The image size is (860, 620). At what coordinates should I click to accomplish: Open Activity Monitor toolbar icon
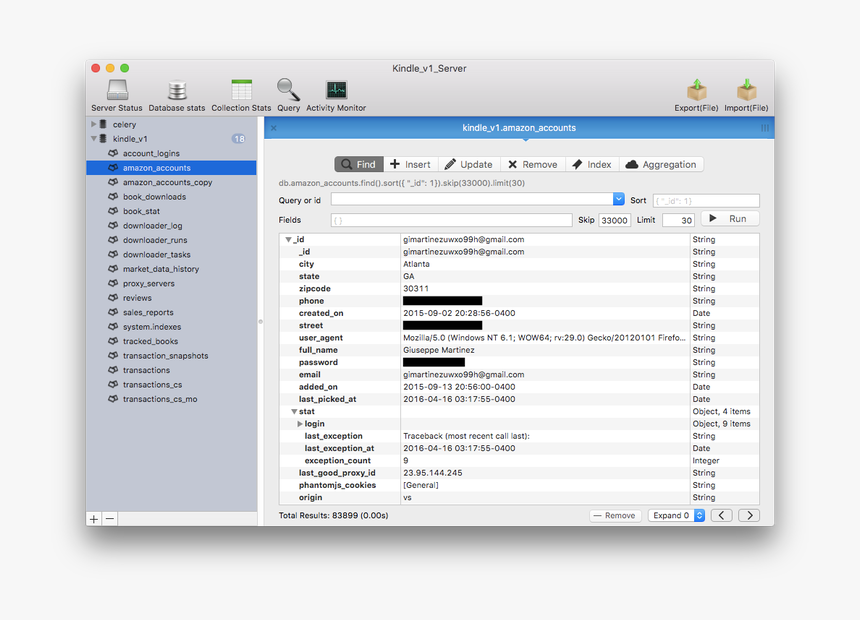click(x=336, y=90)
